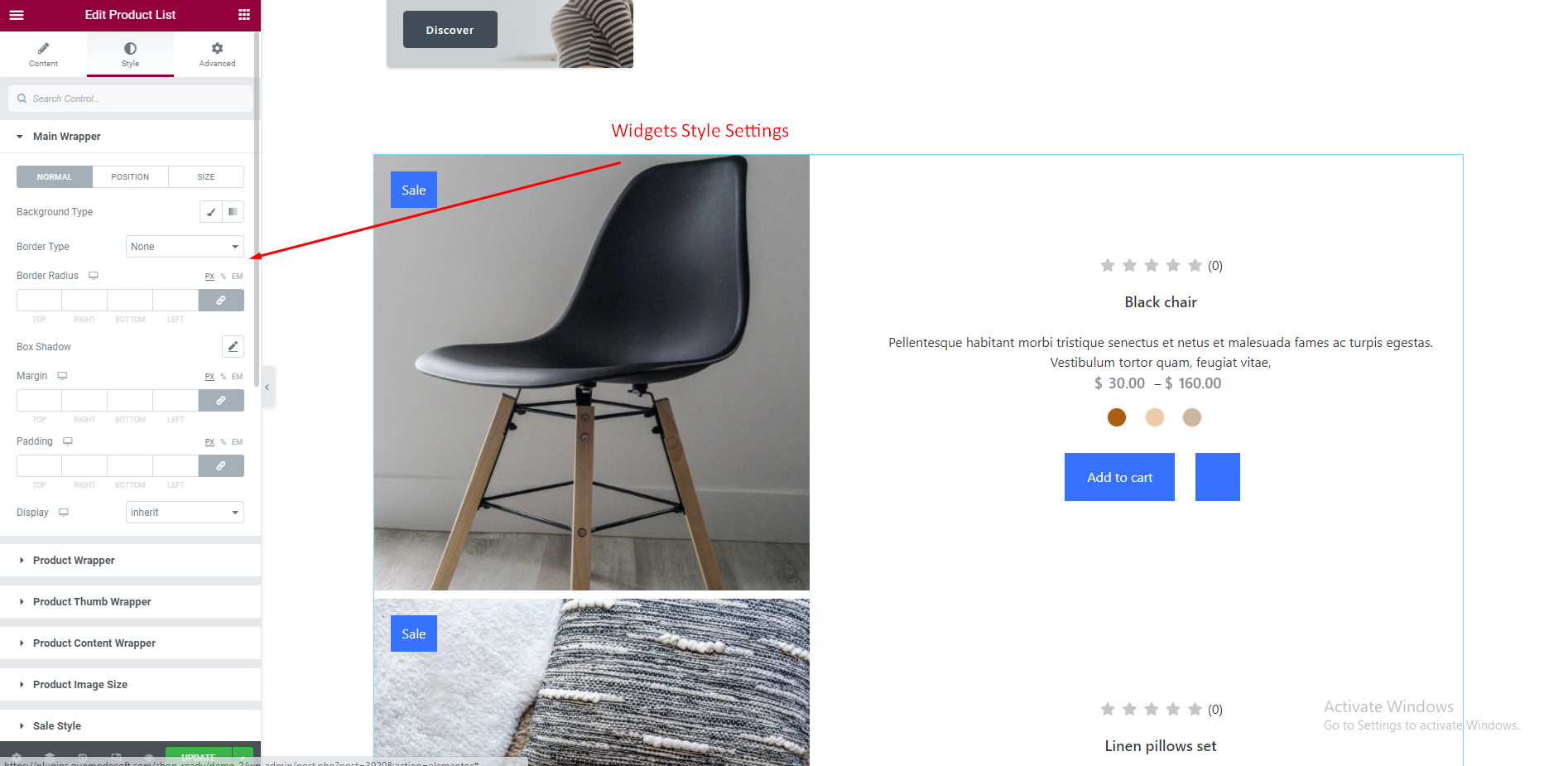Select gradient background type icon
1568x766 pixels.
pos(233,212)
